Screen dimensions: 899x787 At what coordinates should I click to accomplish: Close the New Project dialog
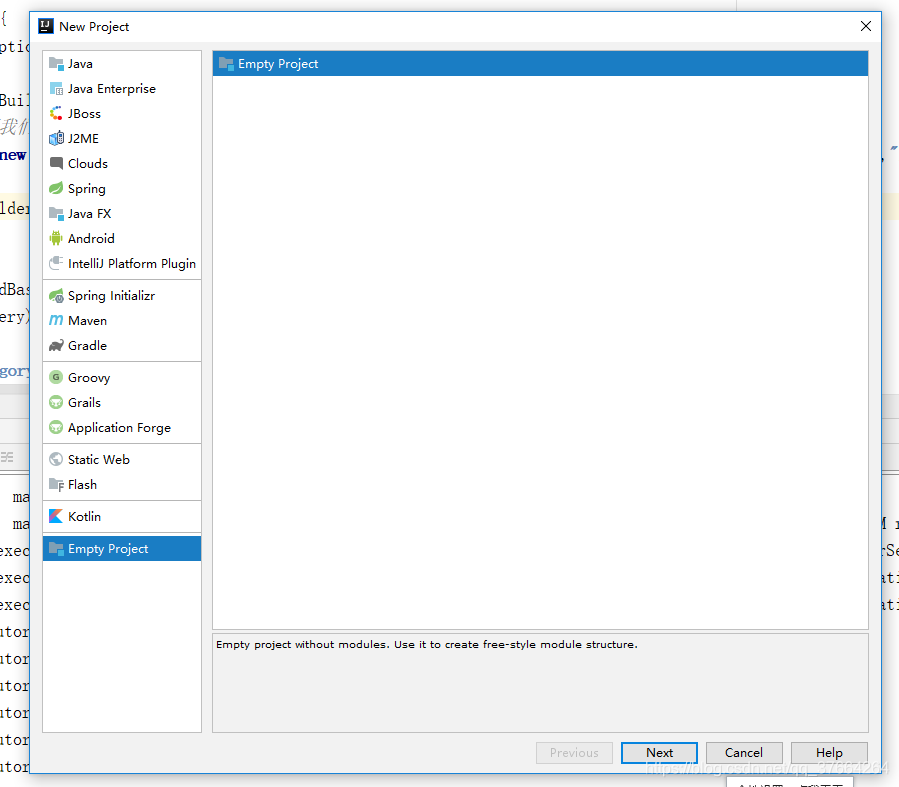click(x=866, y=26)
